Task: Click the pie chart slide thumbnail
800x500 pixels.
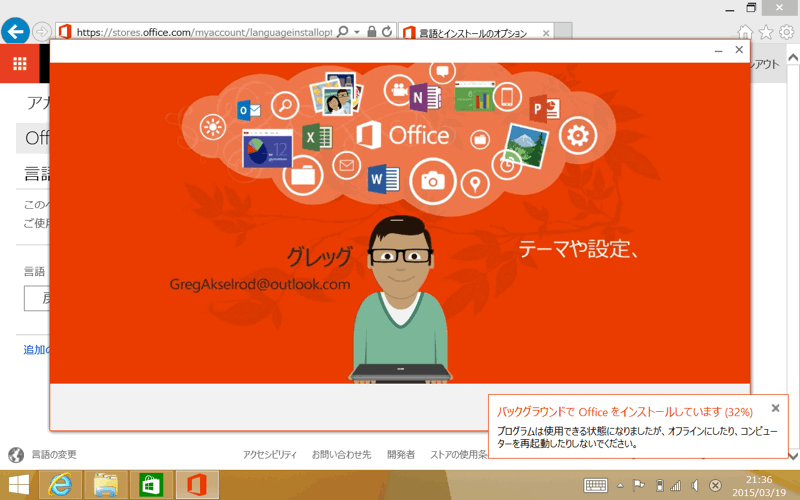Action: coord(267,149)
